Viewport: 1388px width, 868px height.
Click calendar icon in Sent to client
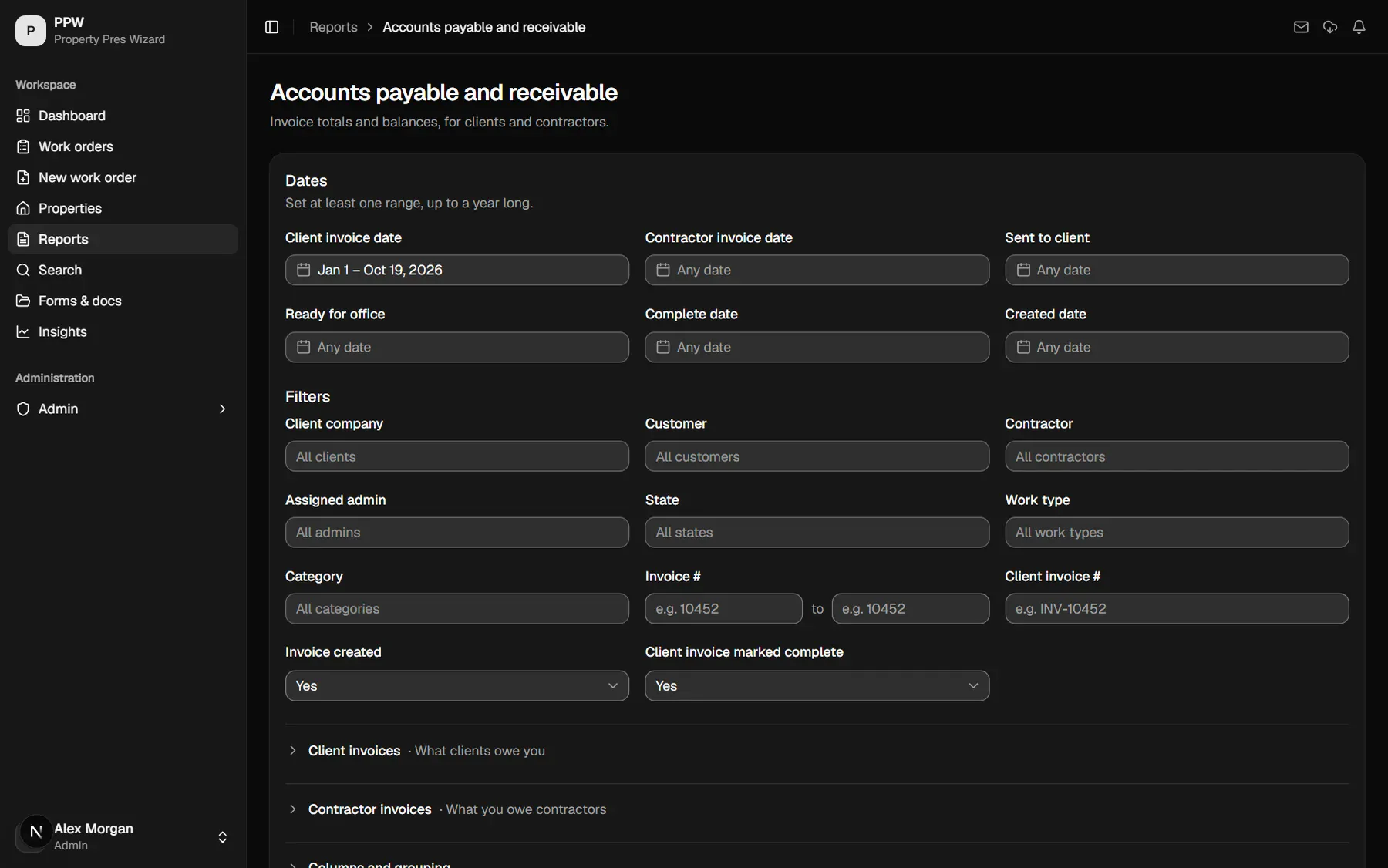(1023, 270)
